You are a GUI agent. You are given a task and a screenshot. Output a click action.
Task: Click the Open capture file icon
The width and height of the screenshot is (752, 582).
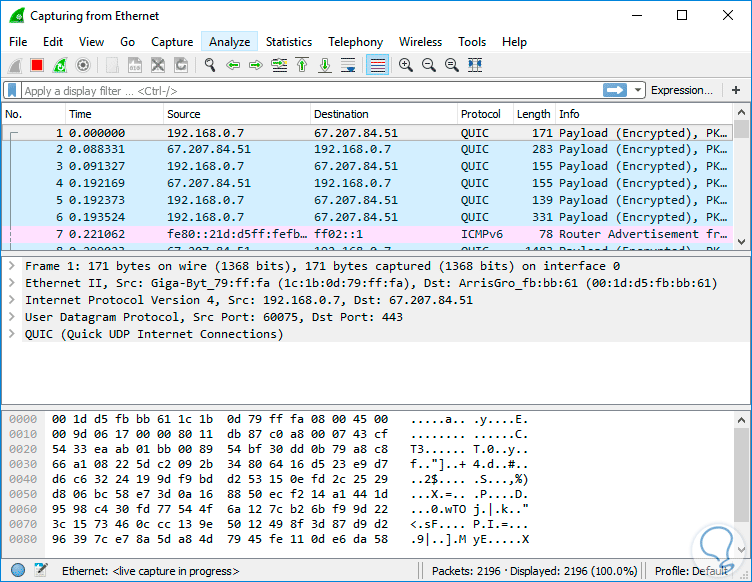point(112,65)
